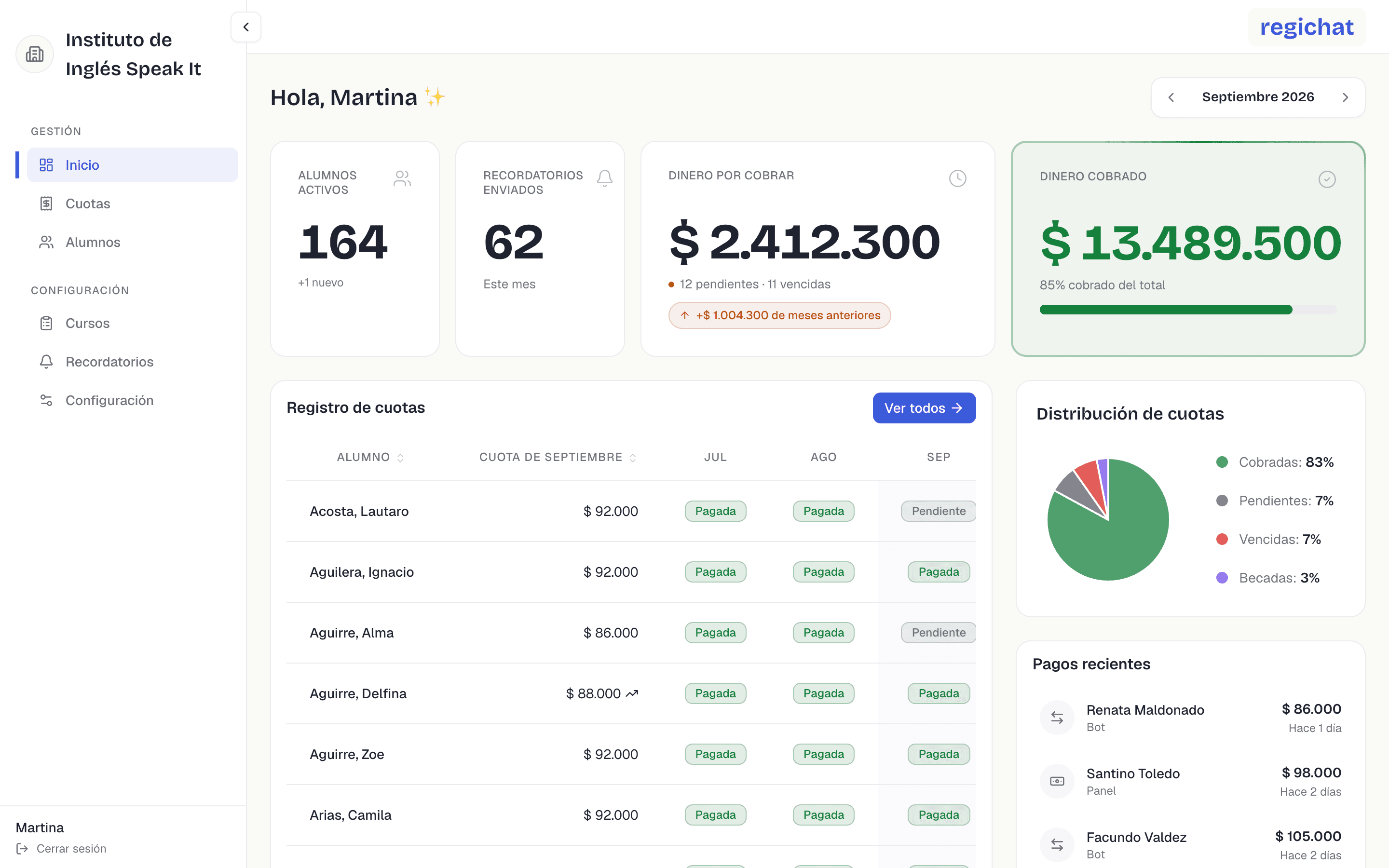Click the regichat logo
The height and width of the screenshot is (868, 1389).
click(x=1307, y=27)
